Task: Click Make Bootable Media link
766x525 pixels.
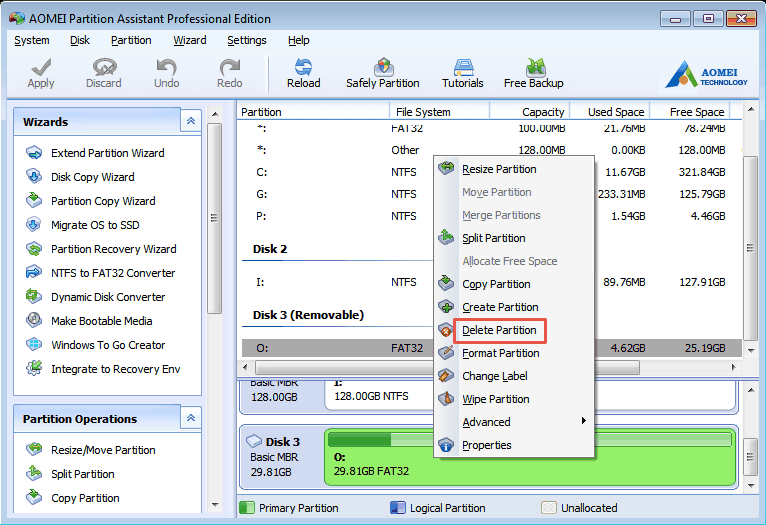Action: coord(102,321)
